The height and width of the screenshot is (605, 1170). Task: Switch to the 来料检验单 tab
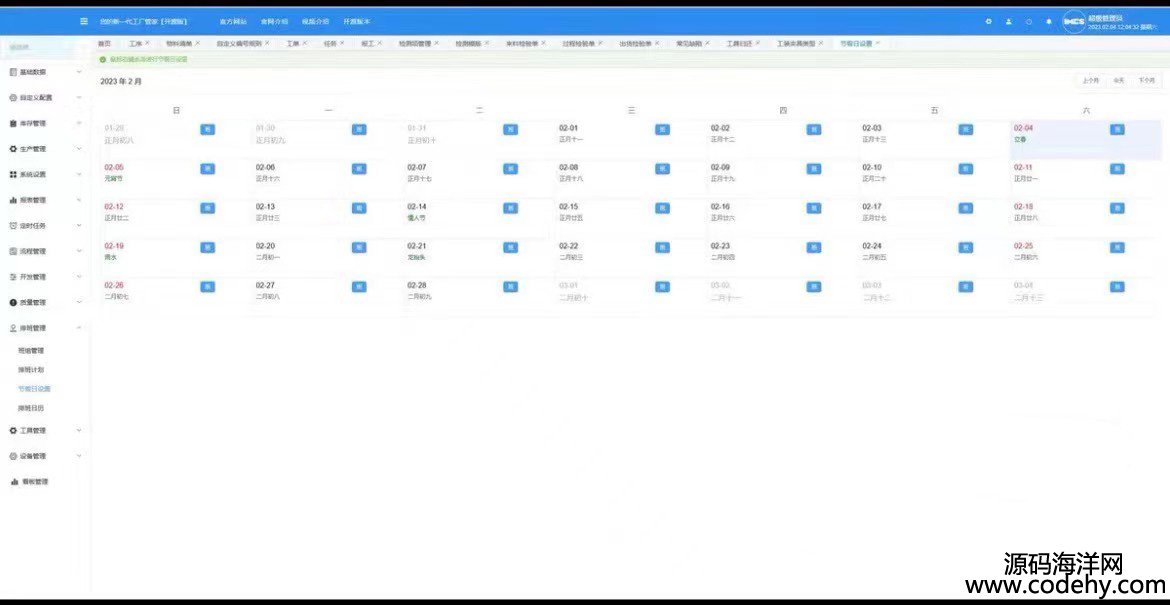click(x=522, y=44)
